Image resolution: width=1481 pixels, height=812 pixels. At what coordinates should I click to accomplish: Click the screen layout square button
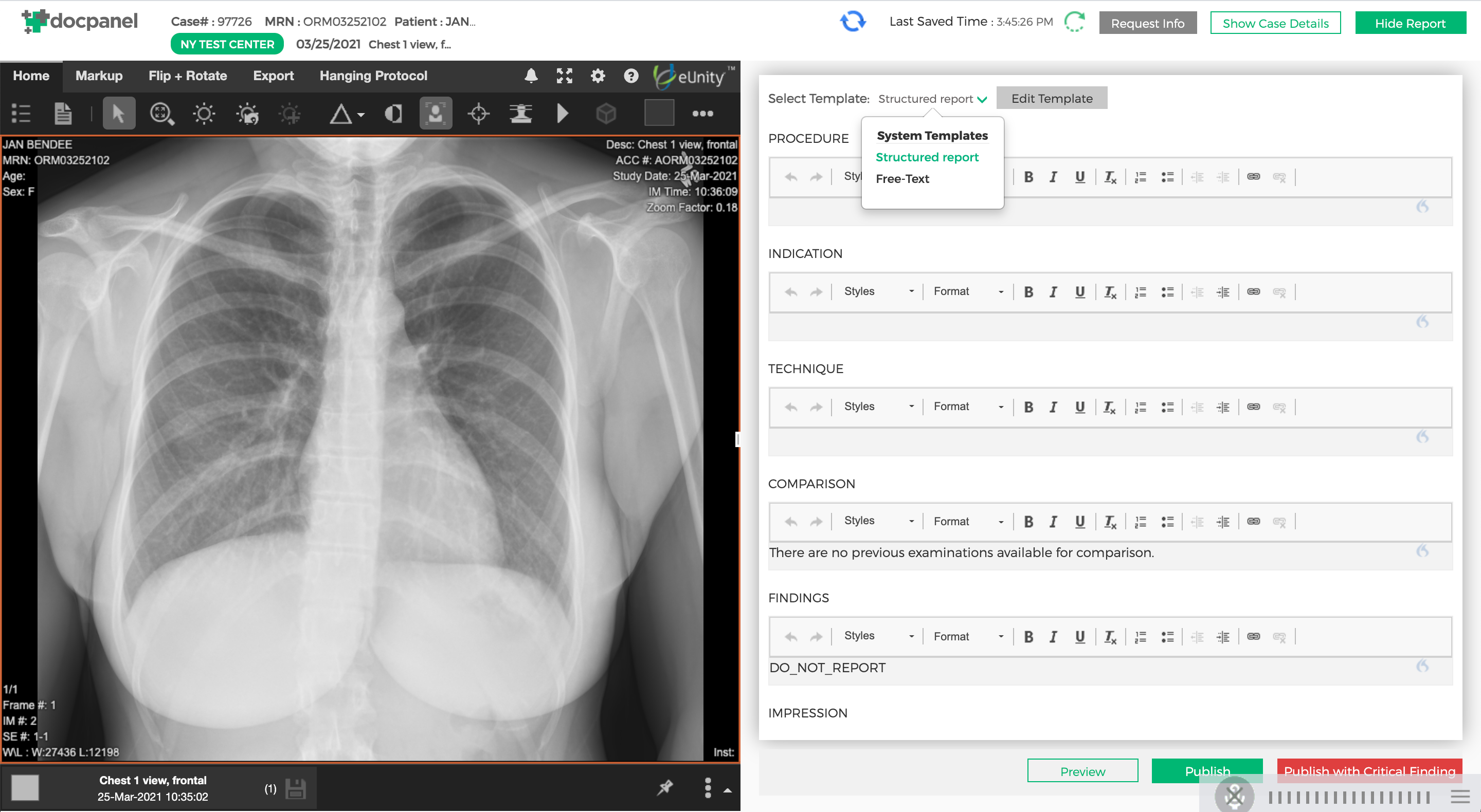[x=659, y=113]
